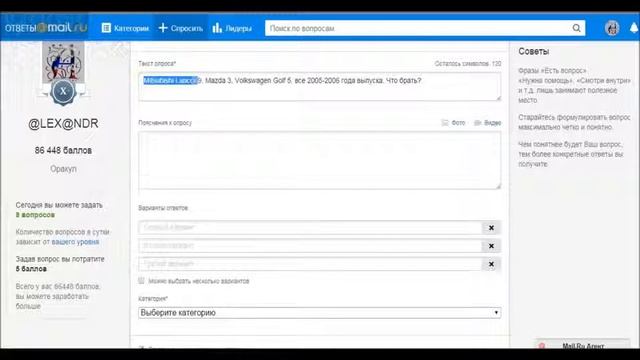Click the Оракул rank label

pyautogui.click(x=63, y=169)
